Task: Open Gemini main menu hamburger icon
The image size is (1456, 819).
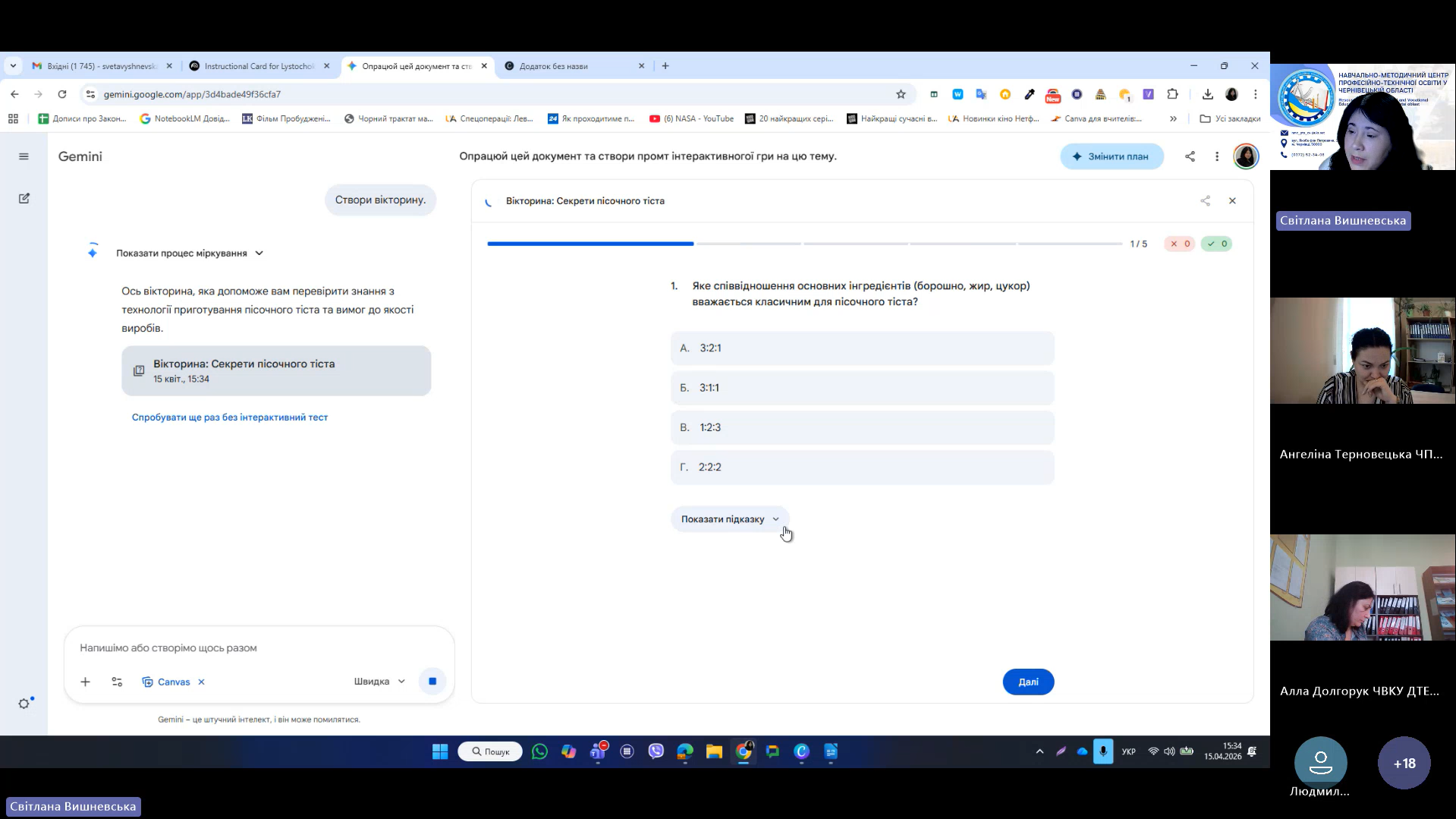Action: [24, 156]
